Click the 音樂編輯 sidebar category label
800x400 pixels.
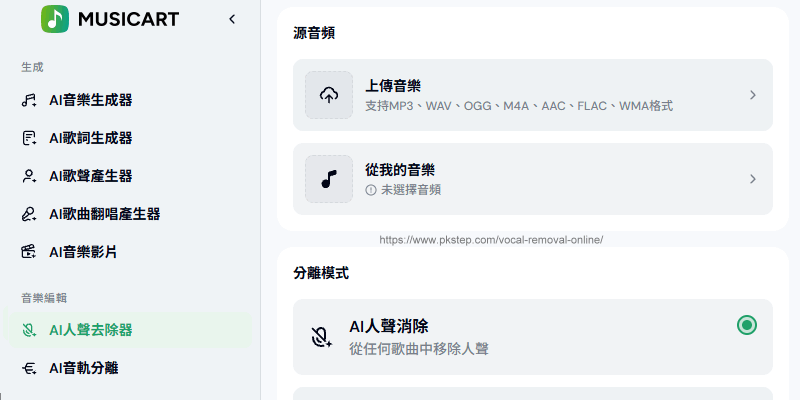pos(44,298)
